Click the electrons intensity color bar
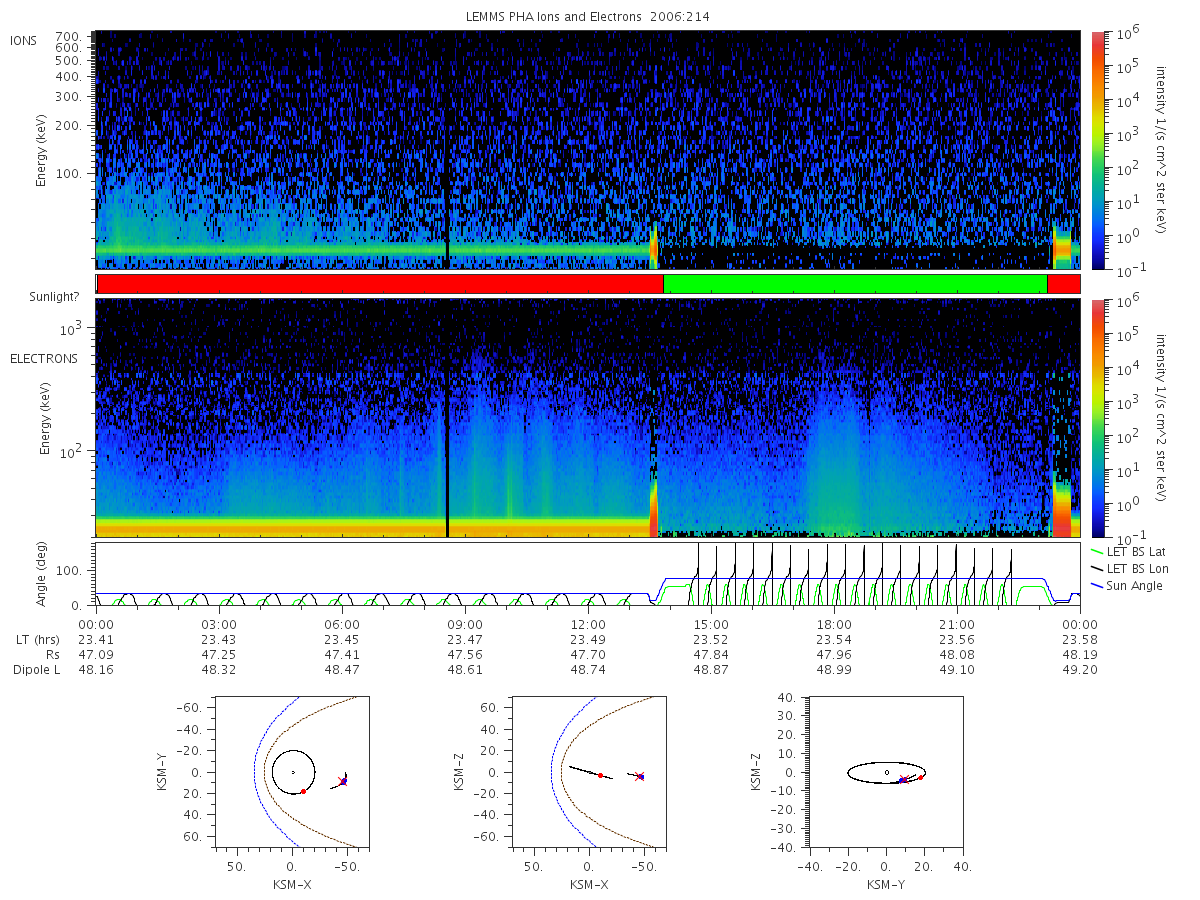The height and width of the screenshot is (900, 1200). (x=1098, y=418)
